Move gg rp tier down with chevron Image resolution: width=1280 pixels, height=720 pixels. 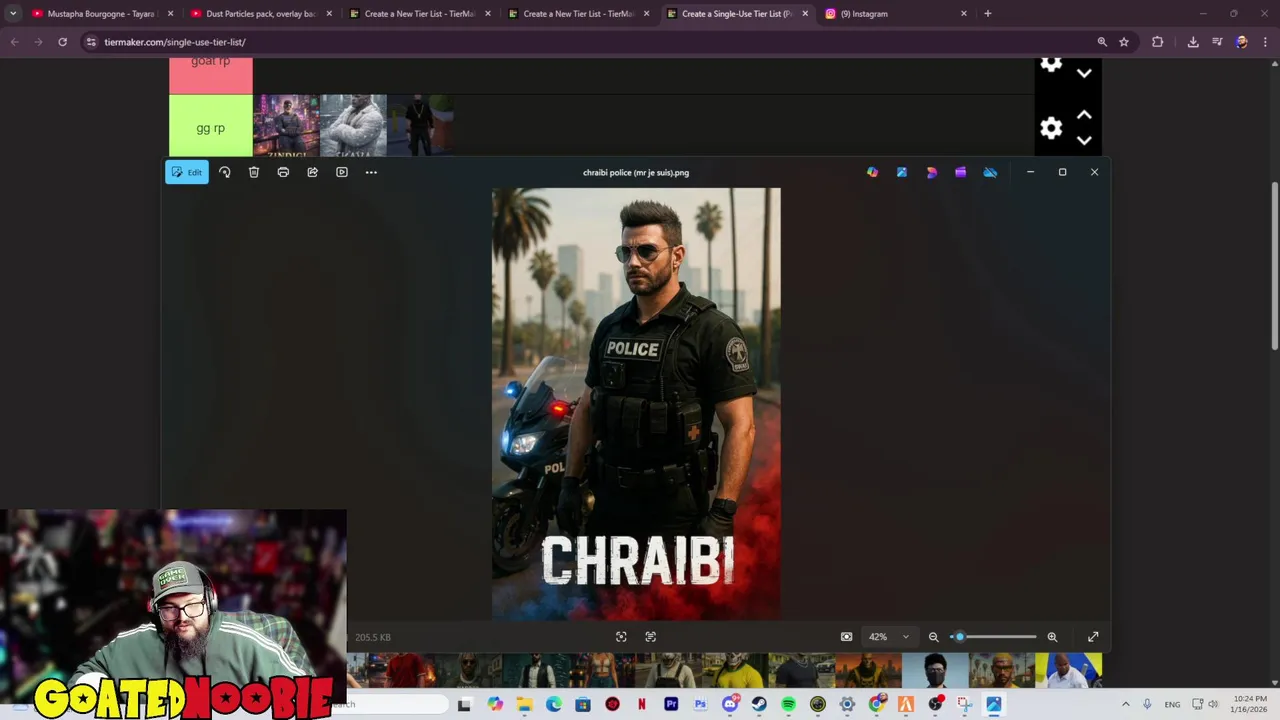1084,141
